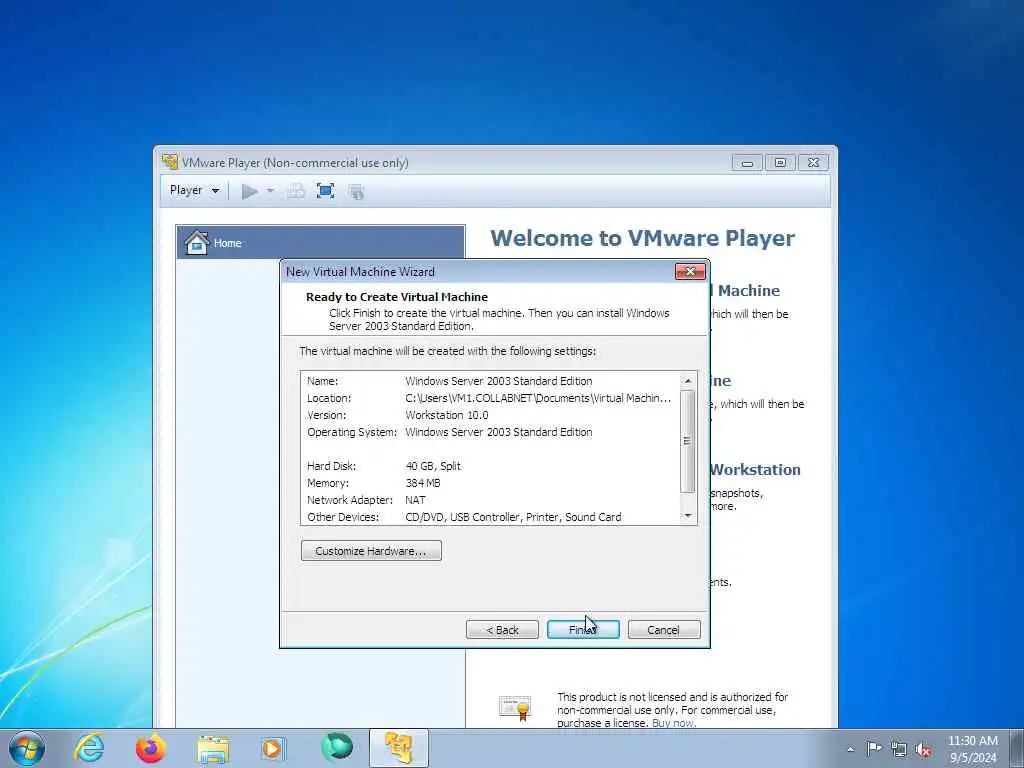
Task: Click the Workstation 10.0 version text
Action: point(447,415)
